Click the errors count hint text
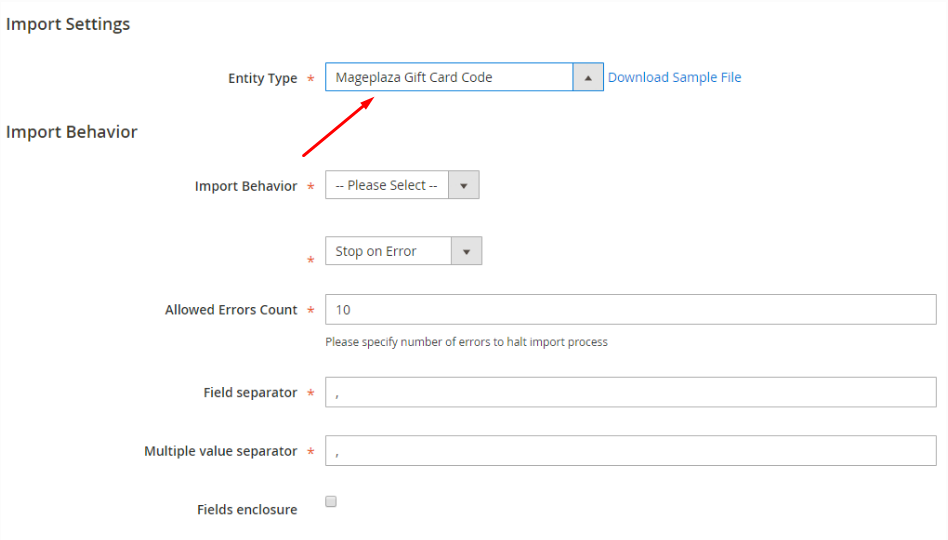948x540 pixels. (x=466, y=342)
